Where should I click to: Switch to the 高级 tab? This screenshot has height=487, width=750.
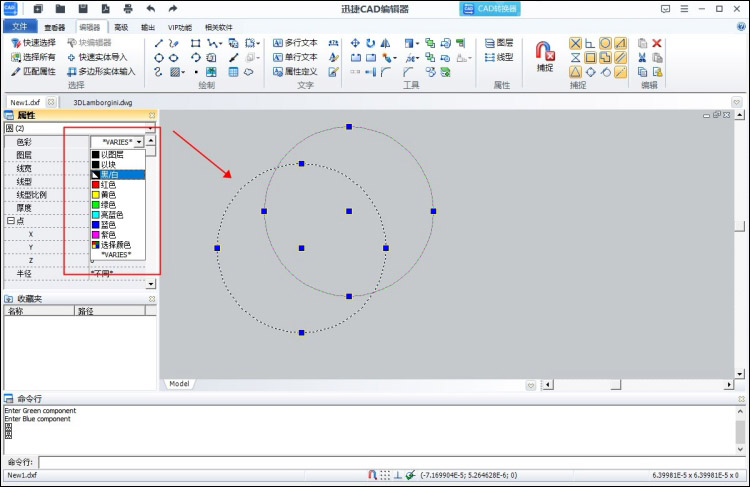click(x=121, y=27)
